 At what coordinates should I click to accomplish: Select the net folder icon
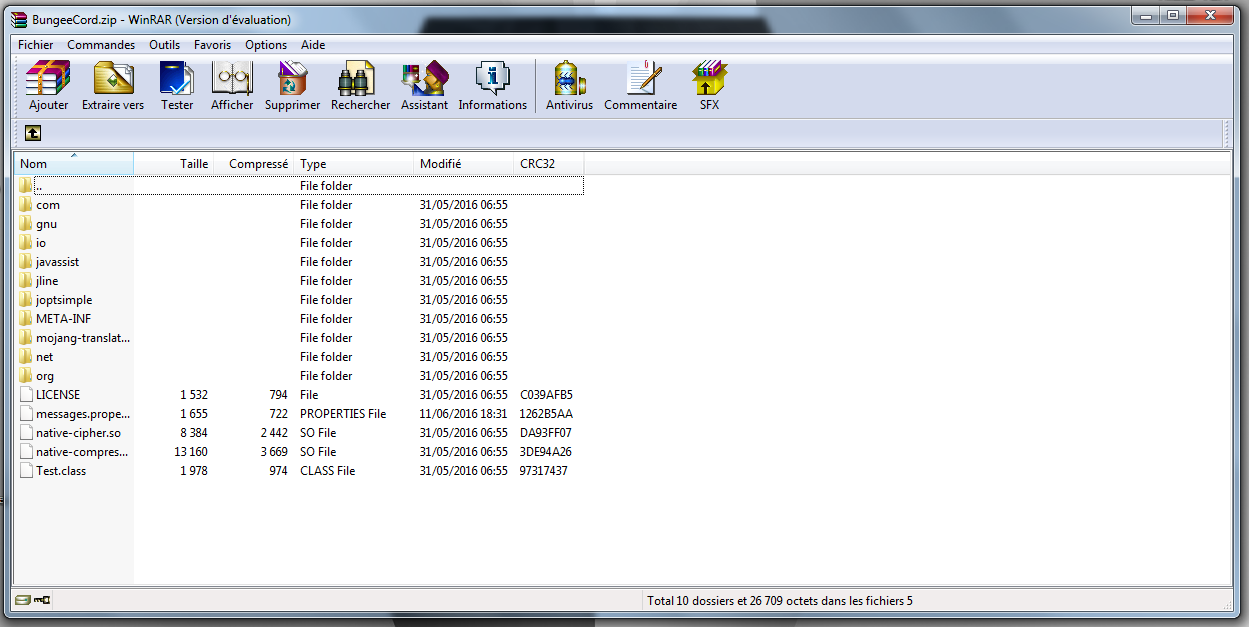(x=26, y=356)
